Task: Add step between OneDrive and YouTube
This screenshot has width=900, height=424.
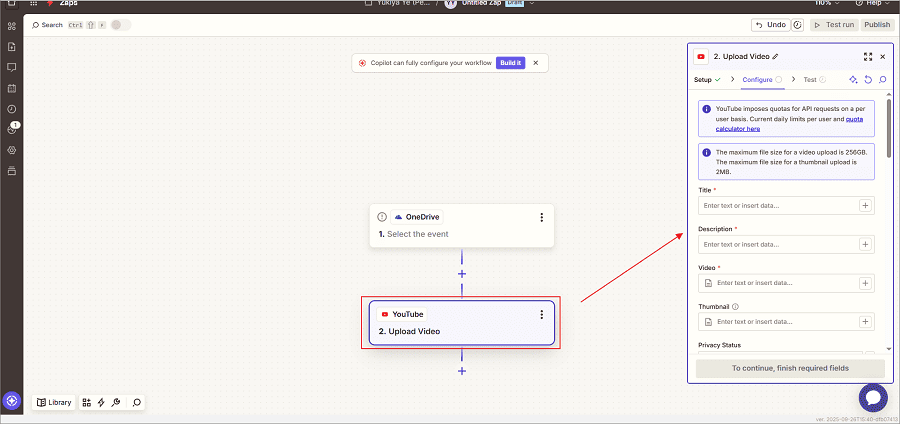Action: pyautogui.click(x=461, y=274)
